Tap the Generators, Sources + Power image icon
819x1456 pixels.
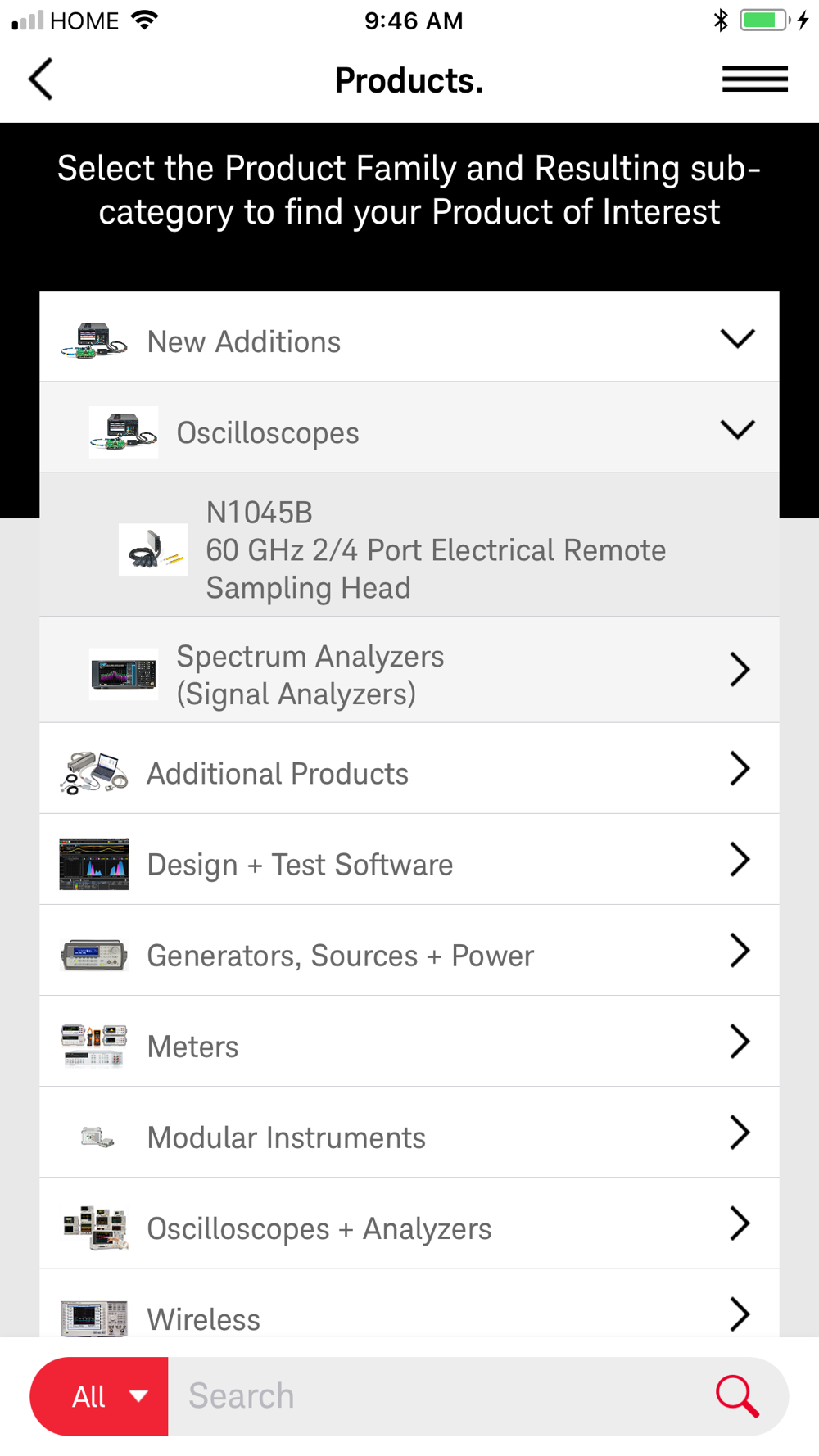[94, 955]
